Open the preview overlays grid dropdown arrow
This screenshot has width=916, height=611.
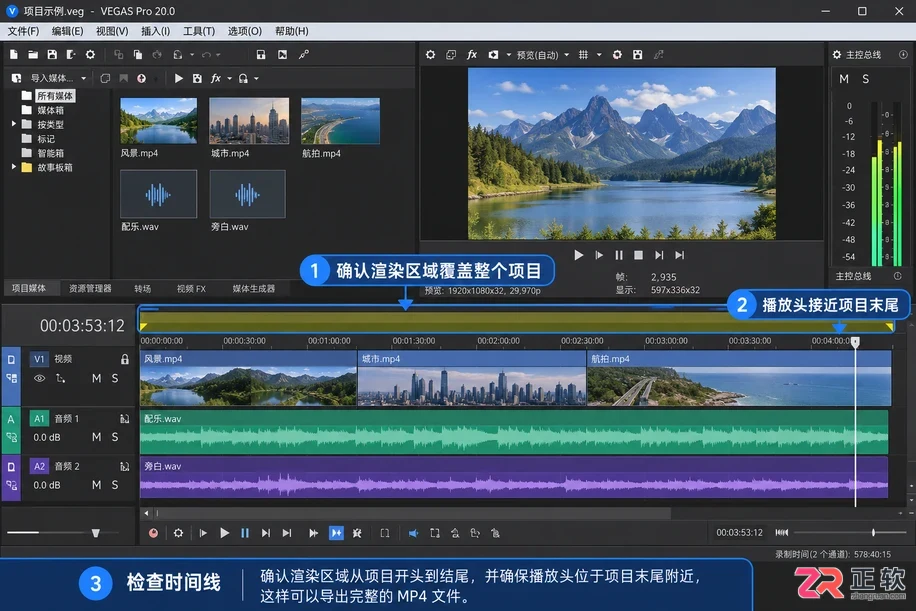click(x=599, y=55)
